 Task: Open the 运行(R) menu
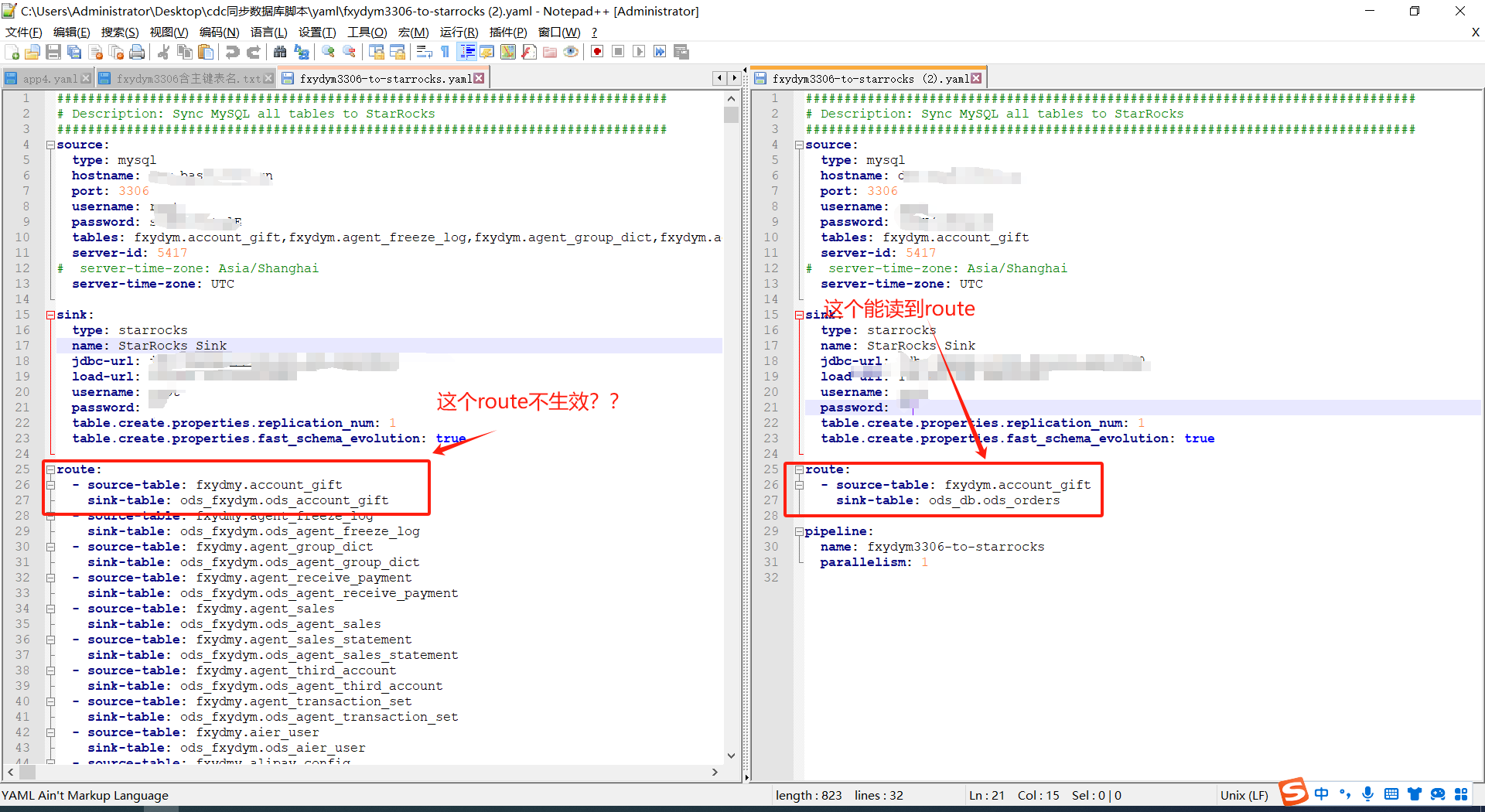click(459, 32)
